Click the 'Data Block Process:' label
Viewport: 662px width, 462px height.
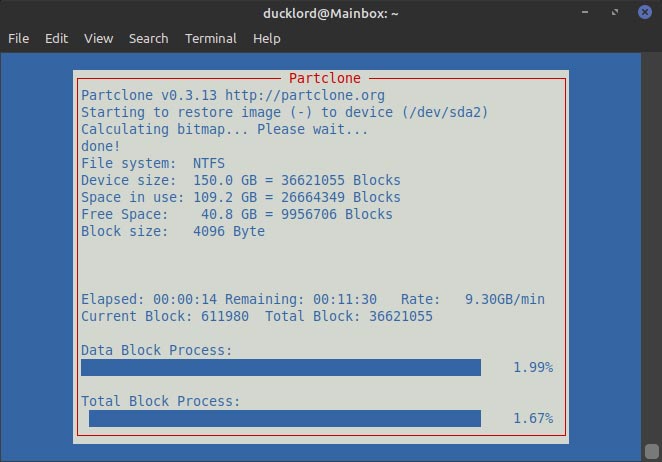pos(157,350)
